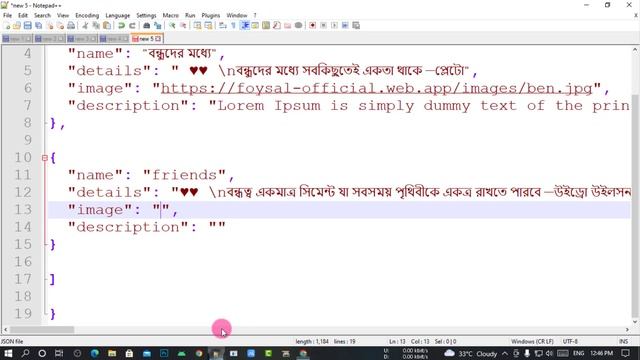Click the Print toolbar icon
640x360 pixels.
(x=71, y=26)
